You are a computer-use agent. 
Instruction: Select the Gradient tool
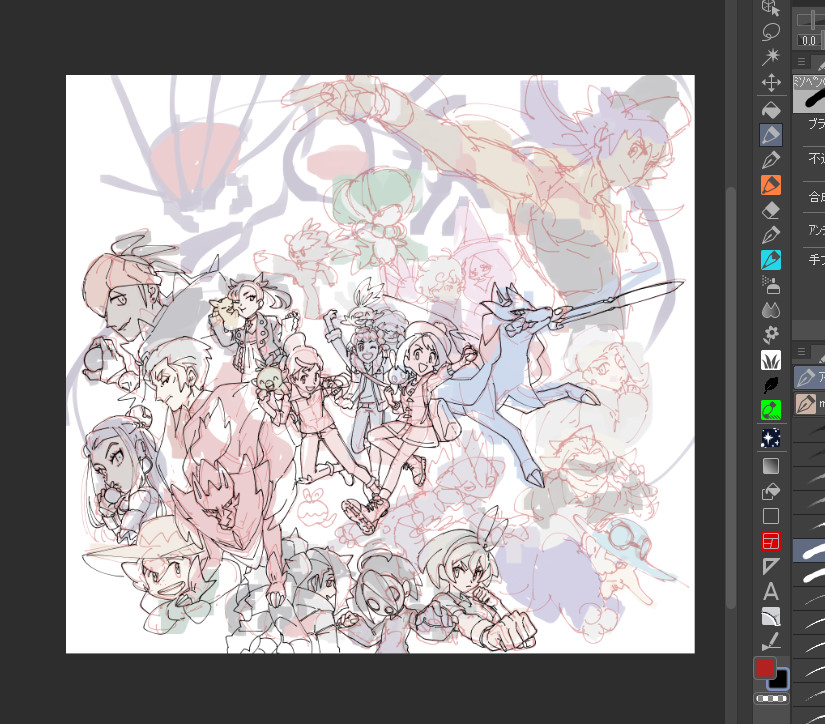(771, 466)
